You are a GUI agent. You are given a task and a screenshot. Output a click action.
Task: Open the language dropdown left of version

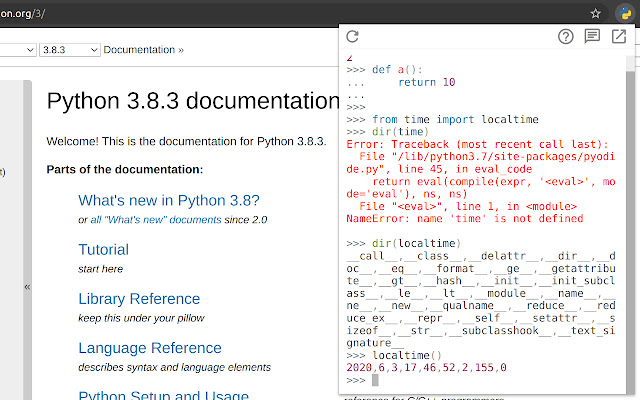[x=15, y=49]
